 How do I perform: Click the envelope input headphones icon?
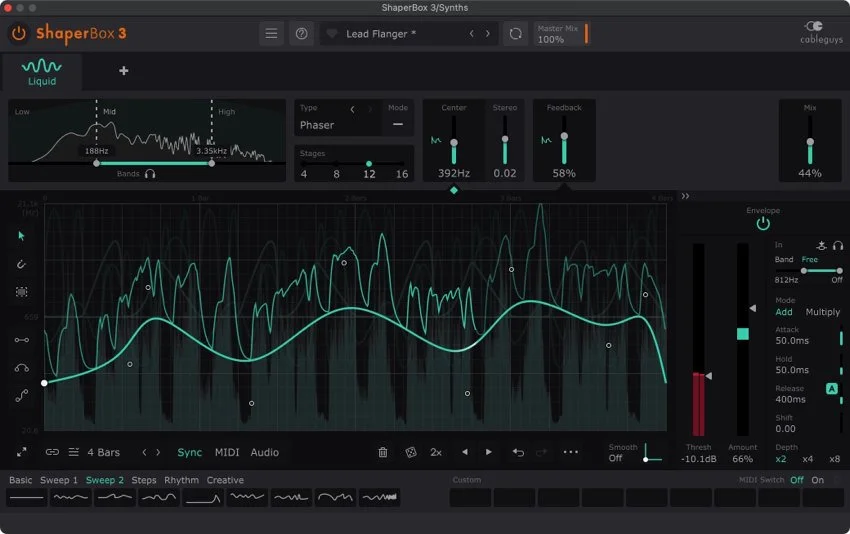click(x=838, y=246)
